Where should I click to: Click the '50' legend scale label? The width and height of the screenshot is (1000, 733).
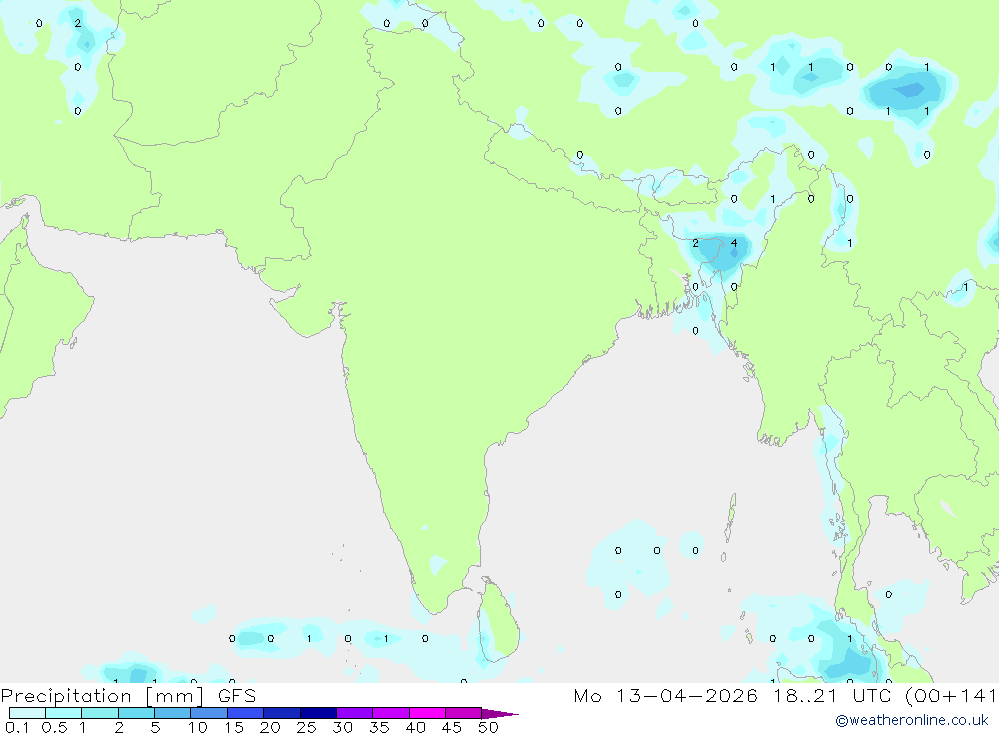488,727
